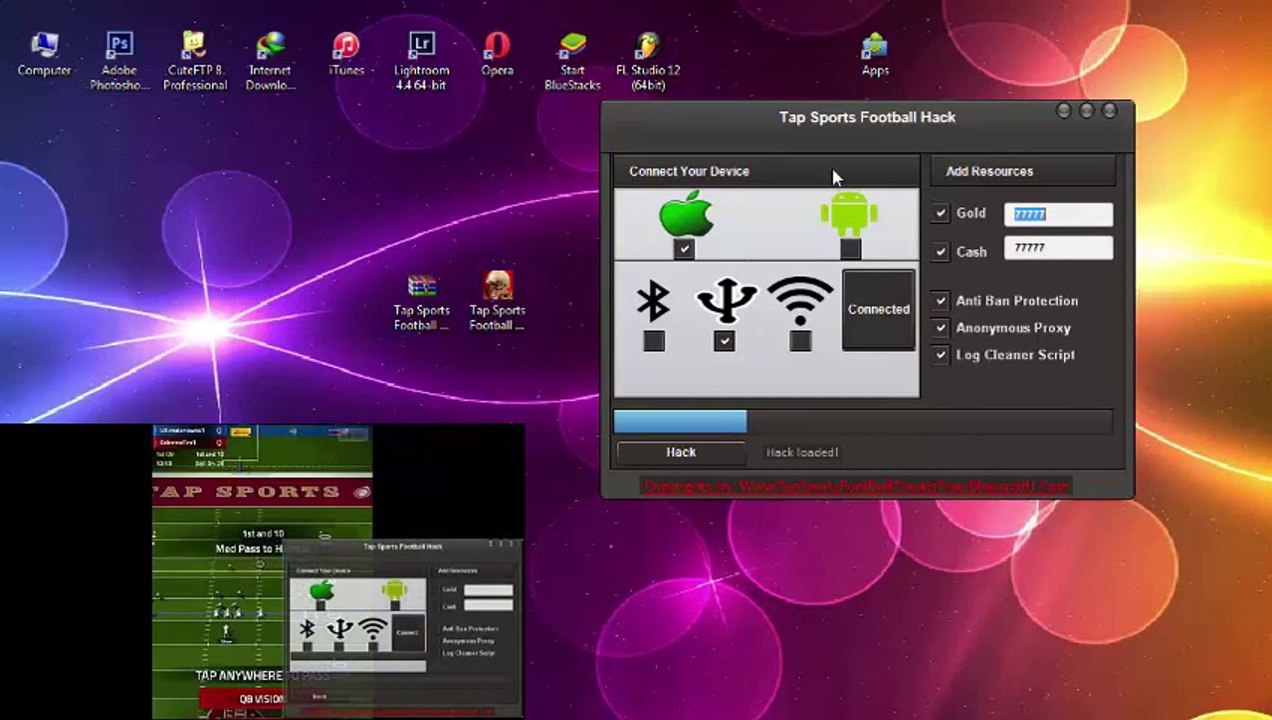Click the green Apple logo icon

(685, 214)
